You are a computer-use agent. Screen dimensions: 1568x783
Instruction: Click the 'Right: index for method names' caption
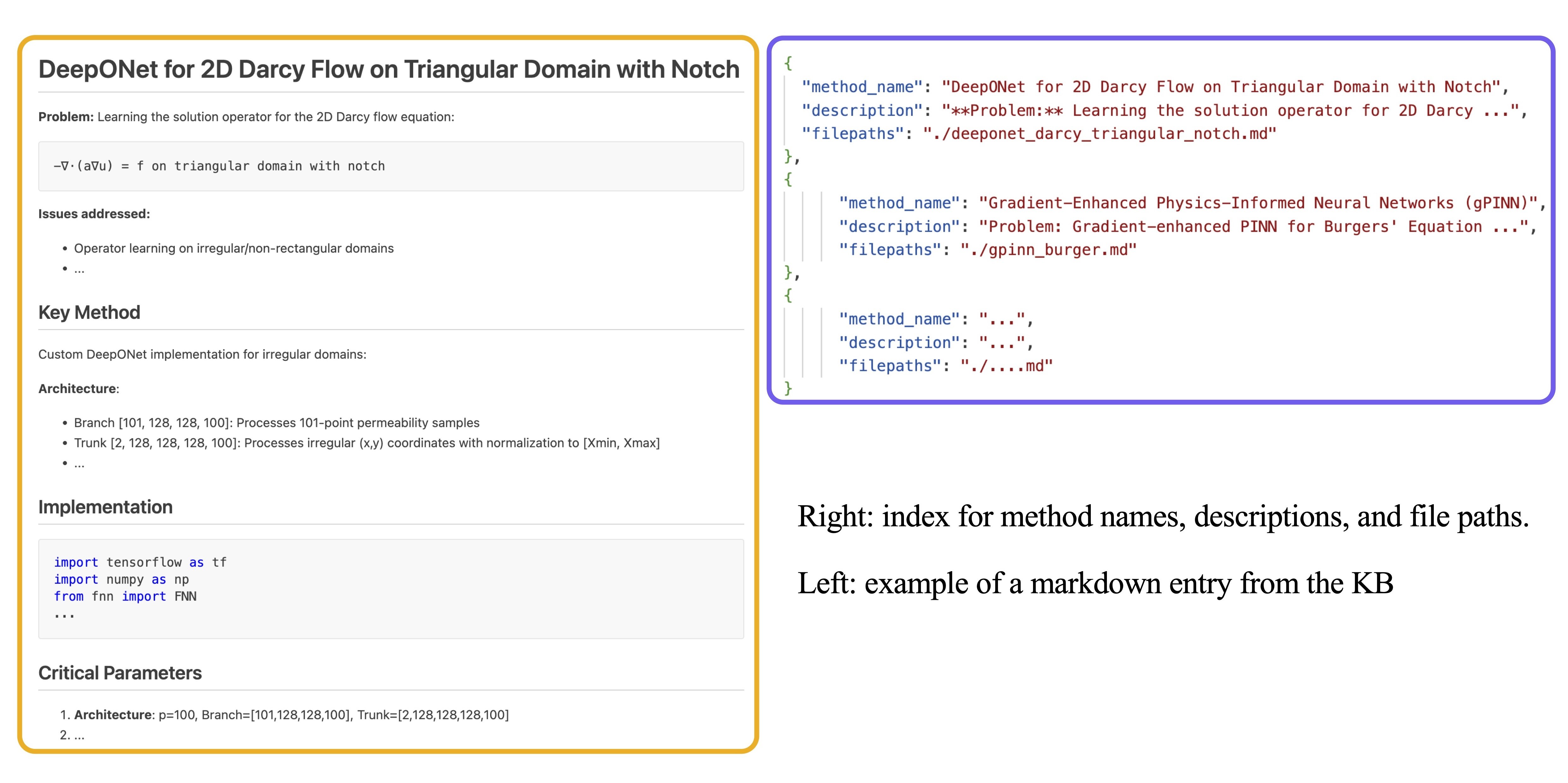pos(1163,516)
